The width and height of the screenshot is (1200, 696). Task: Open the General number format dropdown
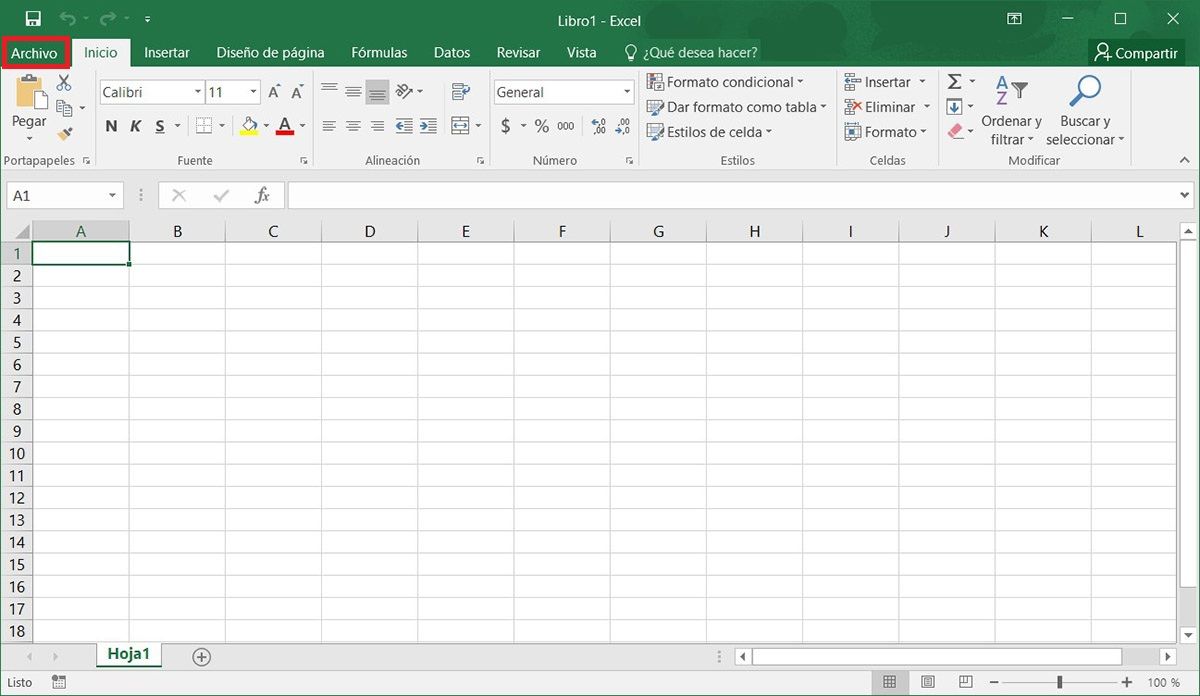(x=628, y=91)
